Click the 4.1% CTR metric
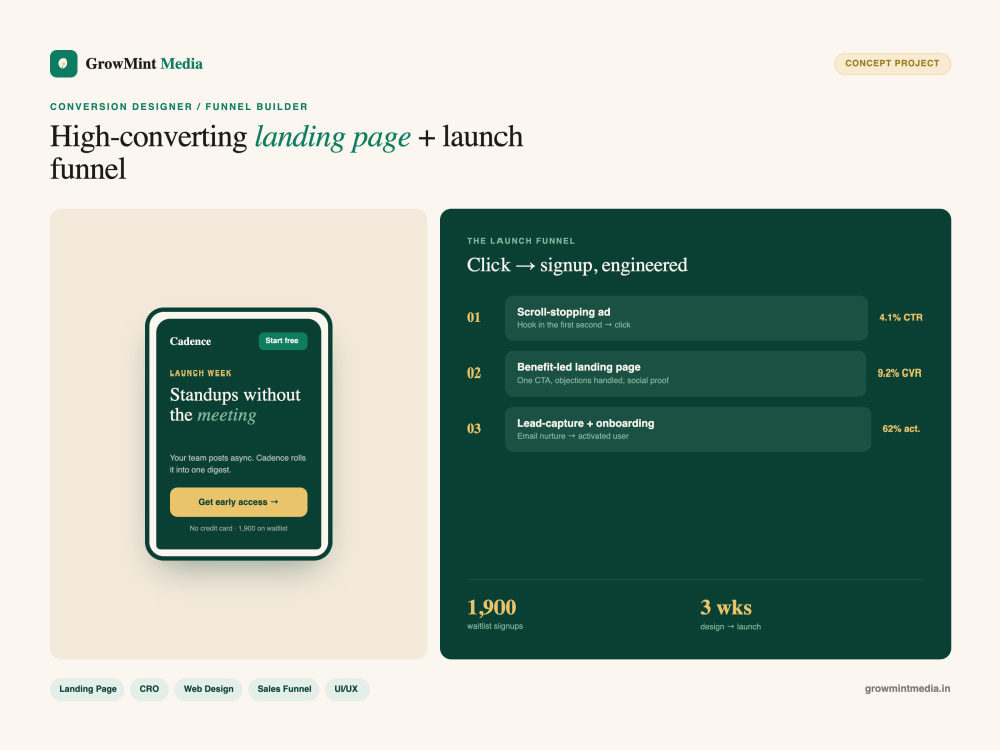The width and height of the screenshot is (1000, 750). pyautogui.click(x=901, y=318)
